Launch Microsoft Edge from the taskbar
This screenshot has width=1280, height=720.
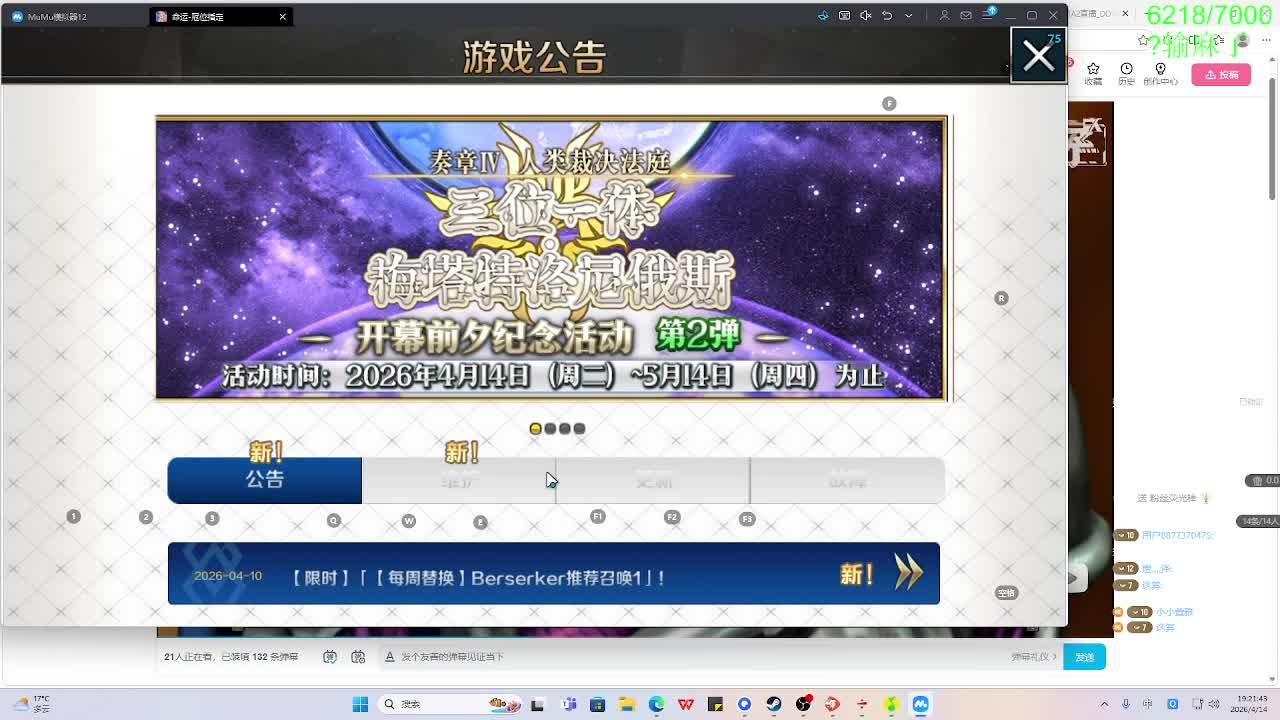(656, 704)
